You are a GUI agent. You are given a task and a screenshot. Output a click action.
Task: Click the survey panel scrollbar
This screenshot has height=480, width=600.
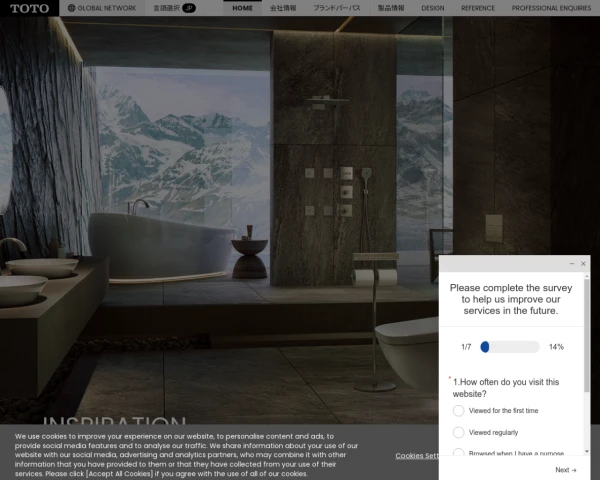click(x=587, y=335)
